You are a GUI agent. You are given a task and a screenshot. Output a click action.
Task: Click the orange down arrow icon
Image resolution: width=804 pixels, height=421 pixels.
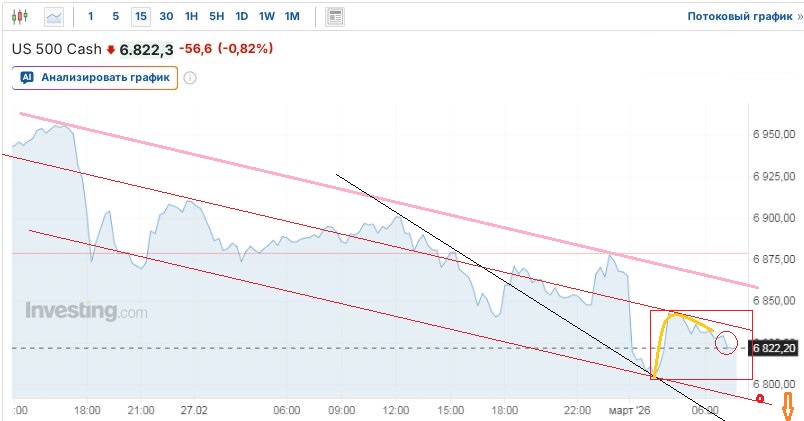[x=787, y=405]
